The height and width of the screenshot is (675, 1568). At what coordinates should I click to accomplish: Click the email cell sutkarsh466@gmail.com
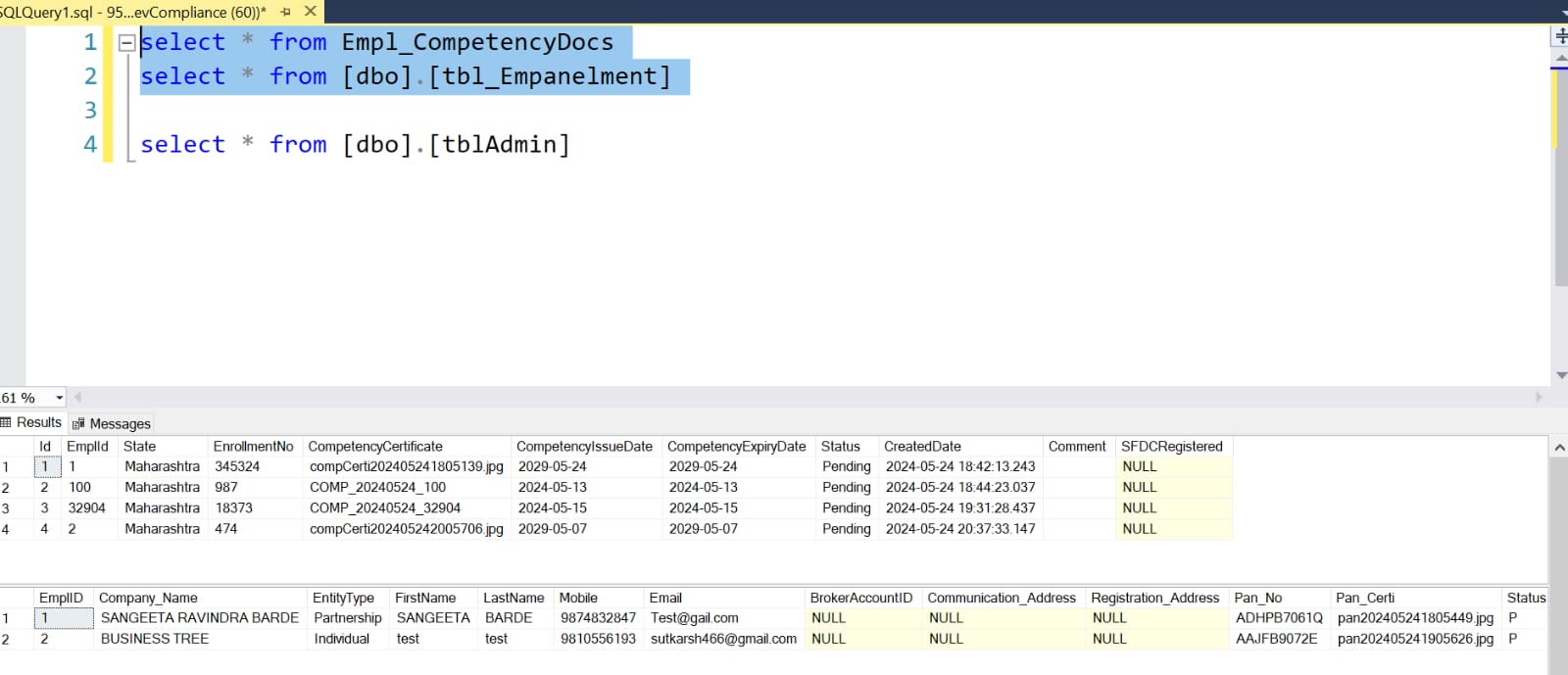pyautogui.click(x=723, y=639)
